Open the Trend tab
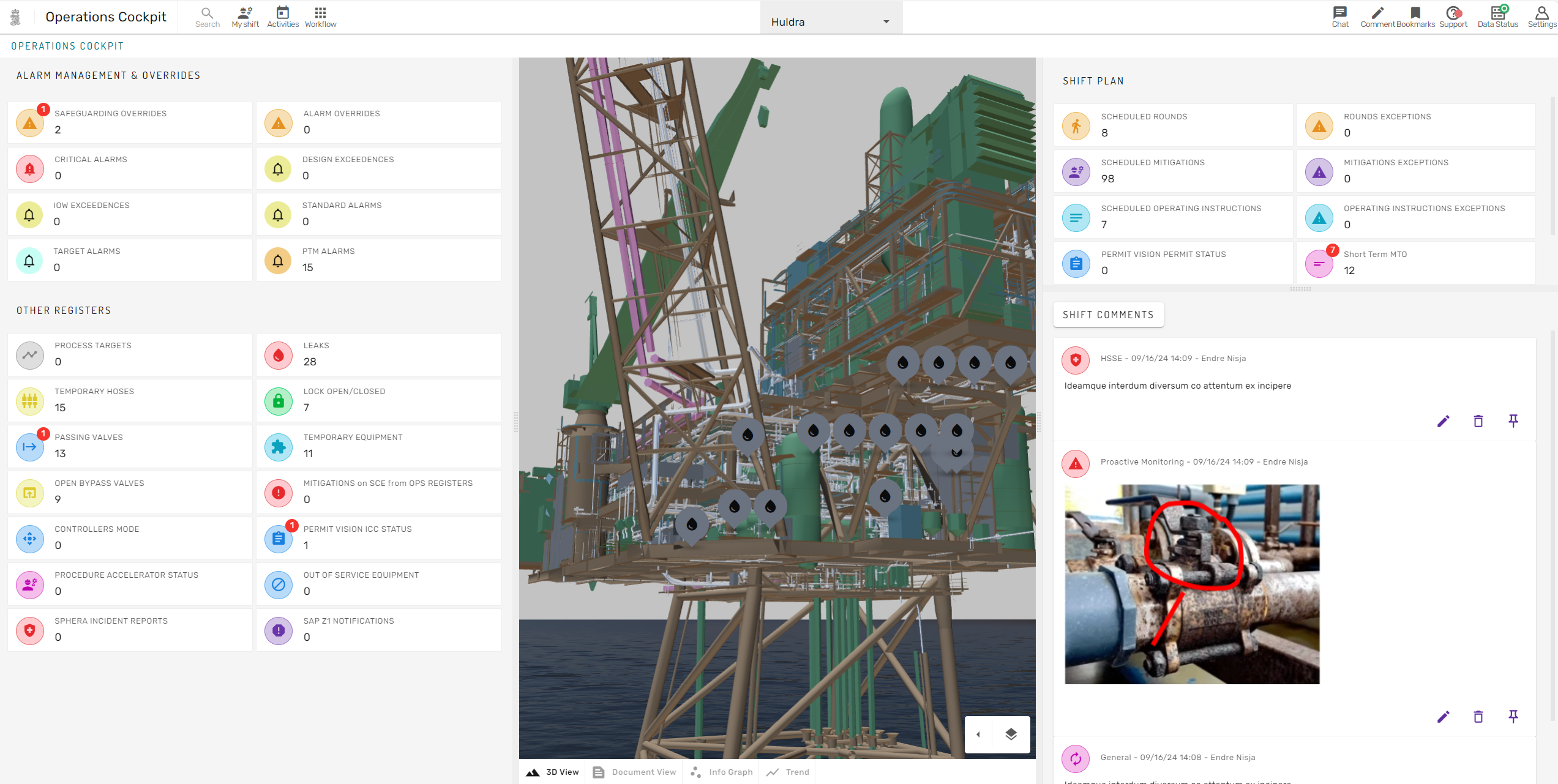Viewport: 1558px width, 784px height. coord(788,772)
